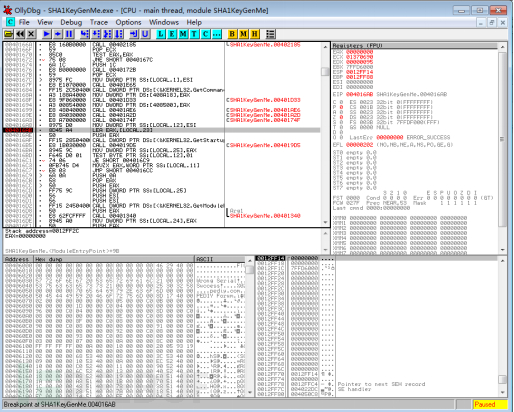The height and width of the screenshot is (412, 514).
Task: Click disassembly scrollbar down arrow
Action: point(325,222)
